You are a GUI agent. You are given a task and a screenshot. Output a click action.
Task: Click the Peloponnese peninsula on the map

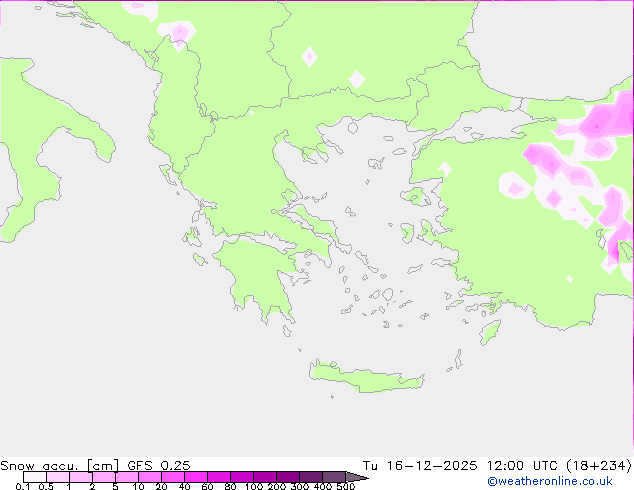259,275
